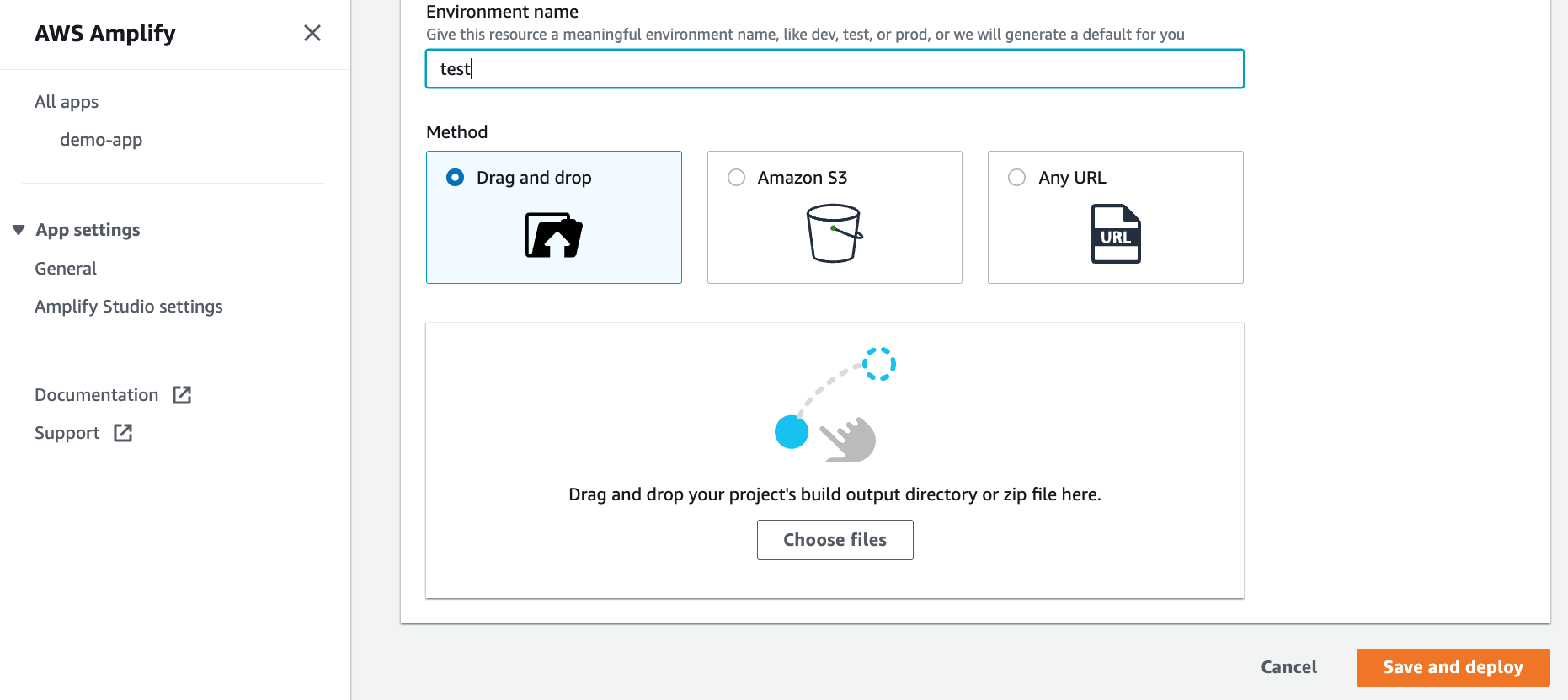The image size is (1568, 700).
Task: Select the Drag and drop method
Action: point(455,178)
